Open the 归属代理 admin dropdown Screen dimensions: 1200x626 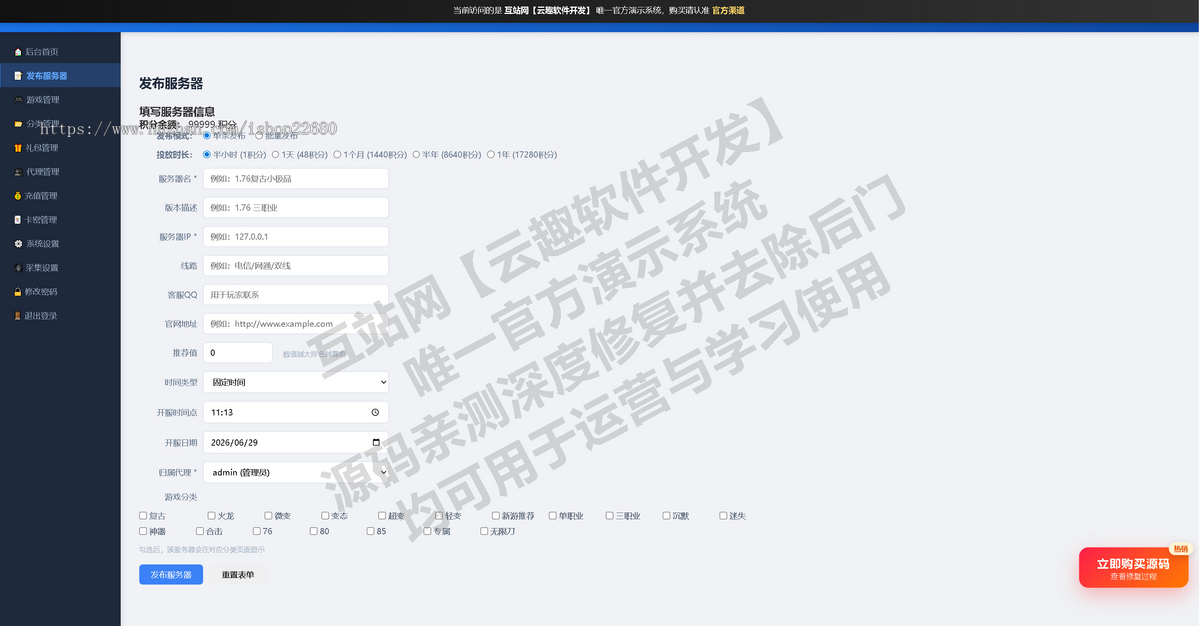pos(295,472)
